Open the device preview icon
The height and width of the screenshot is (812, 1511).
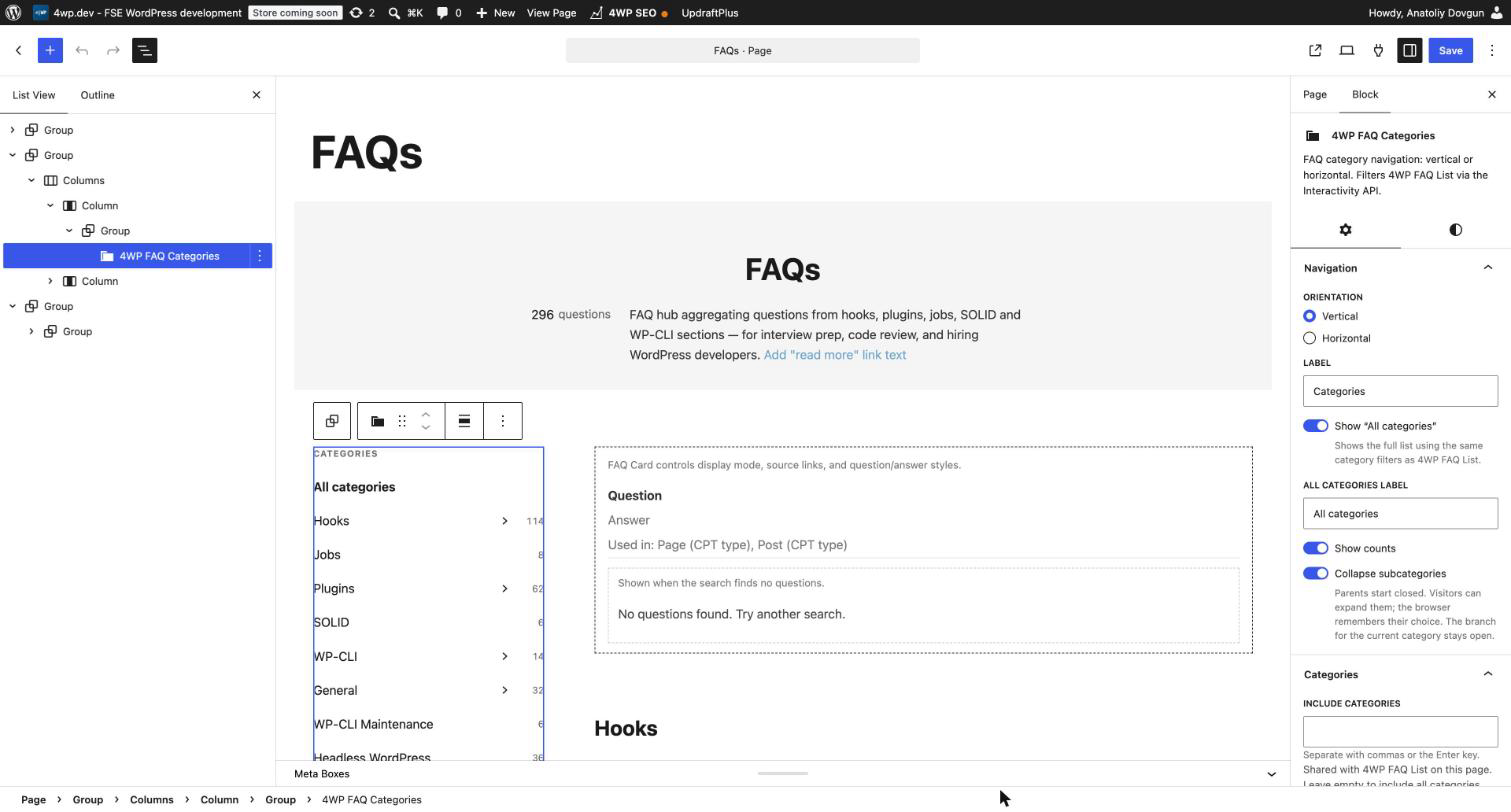pos(1347,50)
